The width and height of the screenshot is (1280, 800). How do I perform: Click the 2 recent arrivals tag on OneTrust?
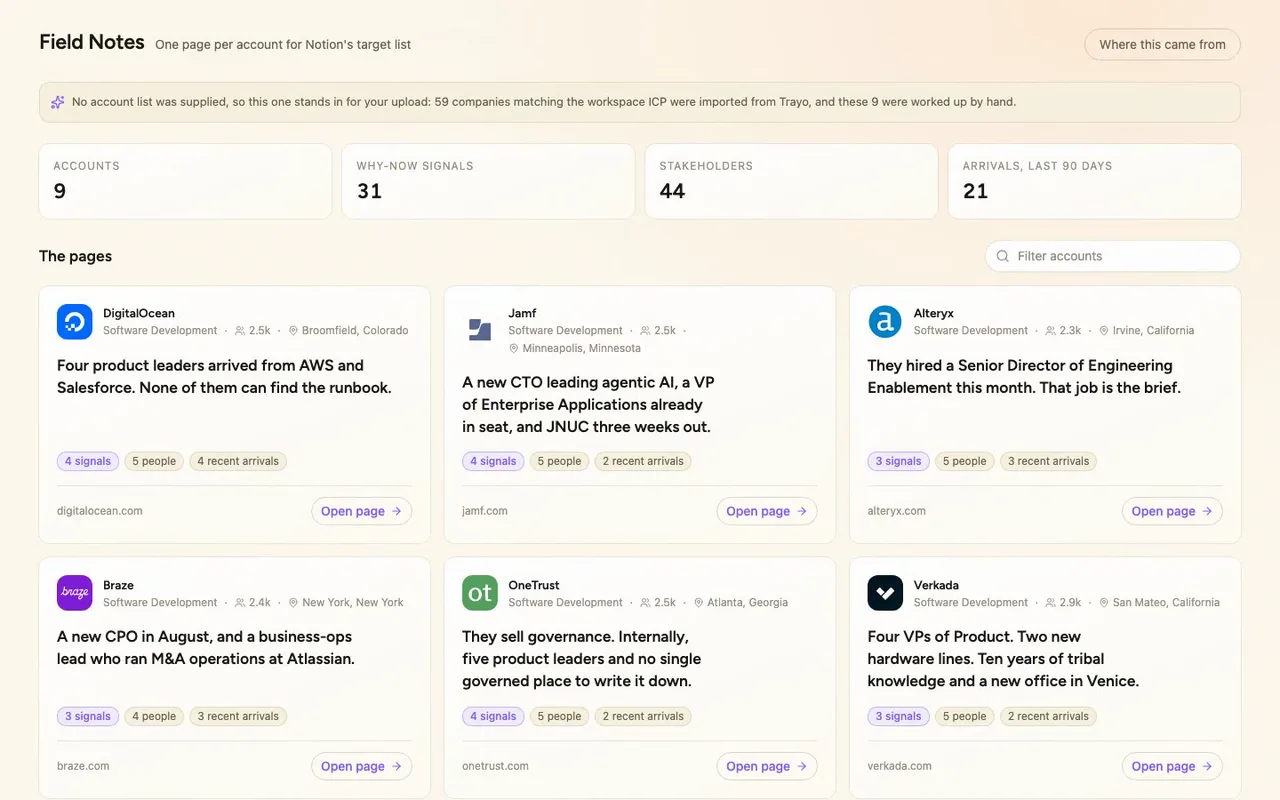(643, 716)
